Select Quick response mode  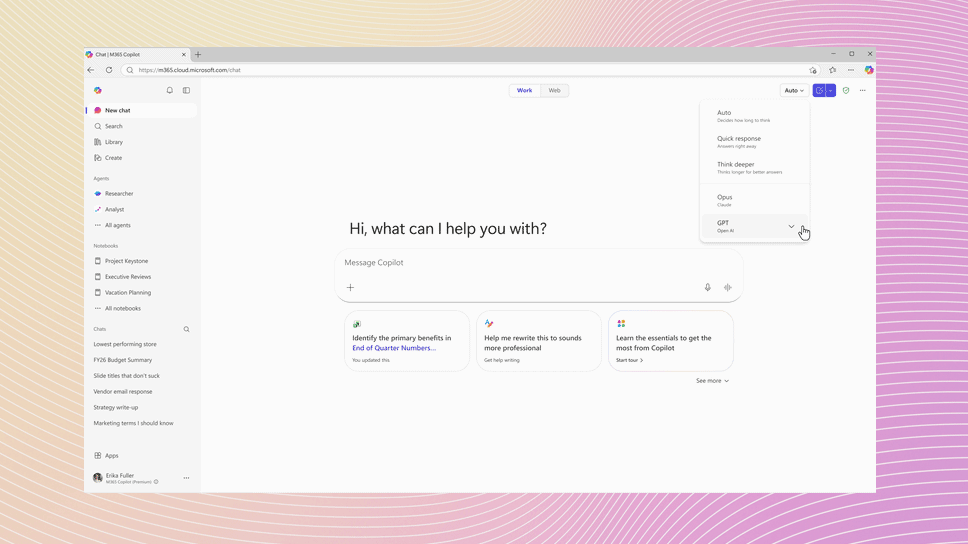pyautogui.click(x=754, y=142)
